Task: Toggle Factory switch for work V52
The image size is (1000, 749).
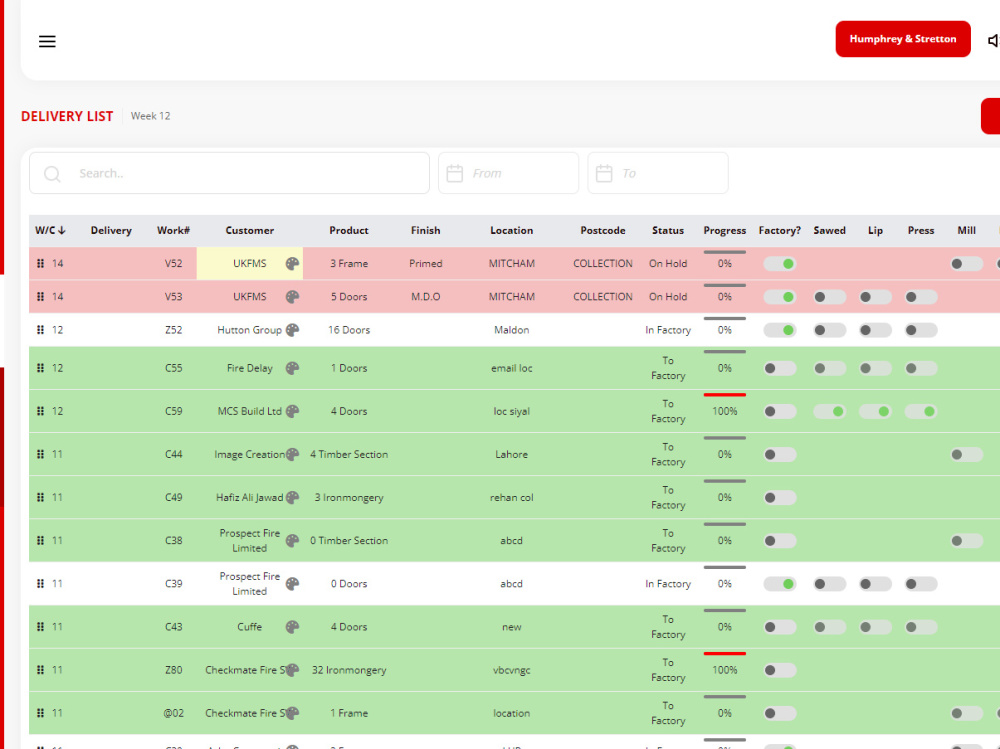Action: pos(779,263)
